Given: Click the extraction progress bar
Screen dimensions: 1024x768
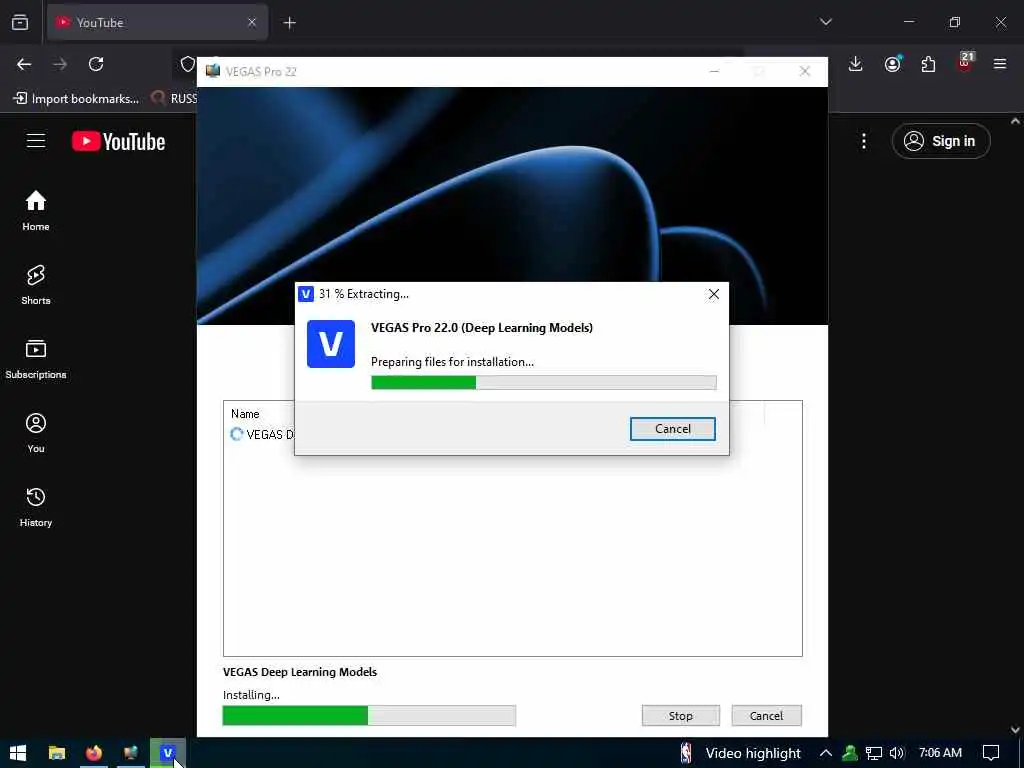Looking at the screenshot, I should pos(543,383).
